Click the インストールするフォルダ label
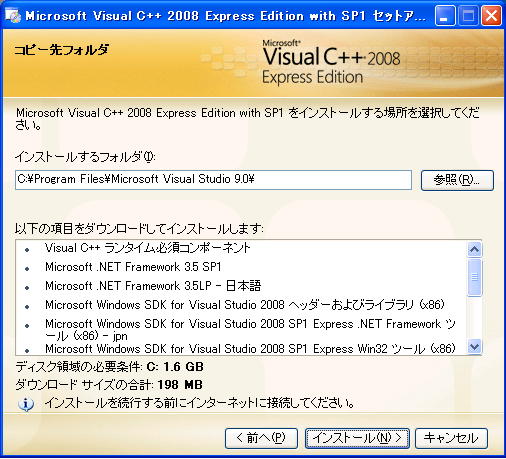Image resolution: width=506 pixels, height=459 pixels. tap(85, 157)
